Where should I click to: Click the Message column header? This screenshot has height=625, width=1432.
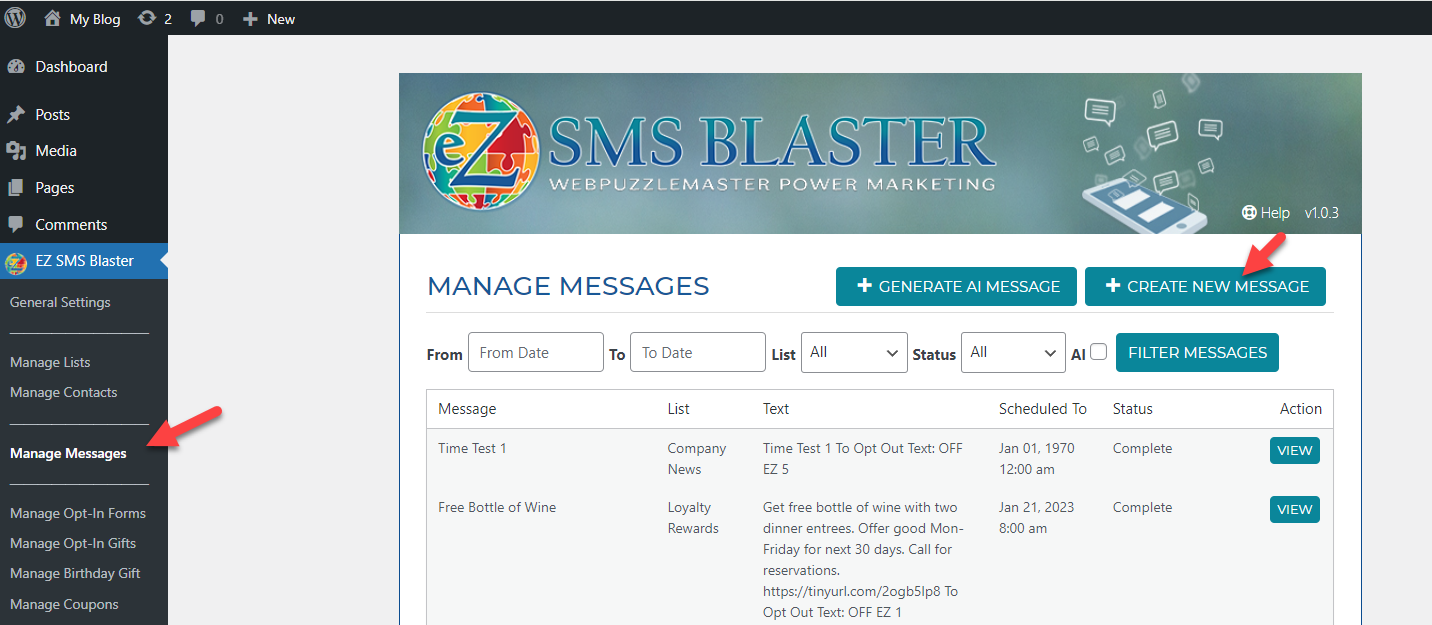coord(467,408)
